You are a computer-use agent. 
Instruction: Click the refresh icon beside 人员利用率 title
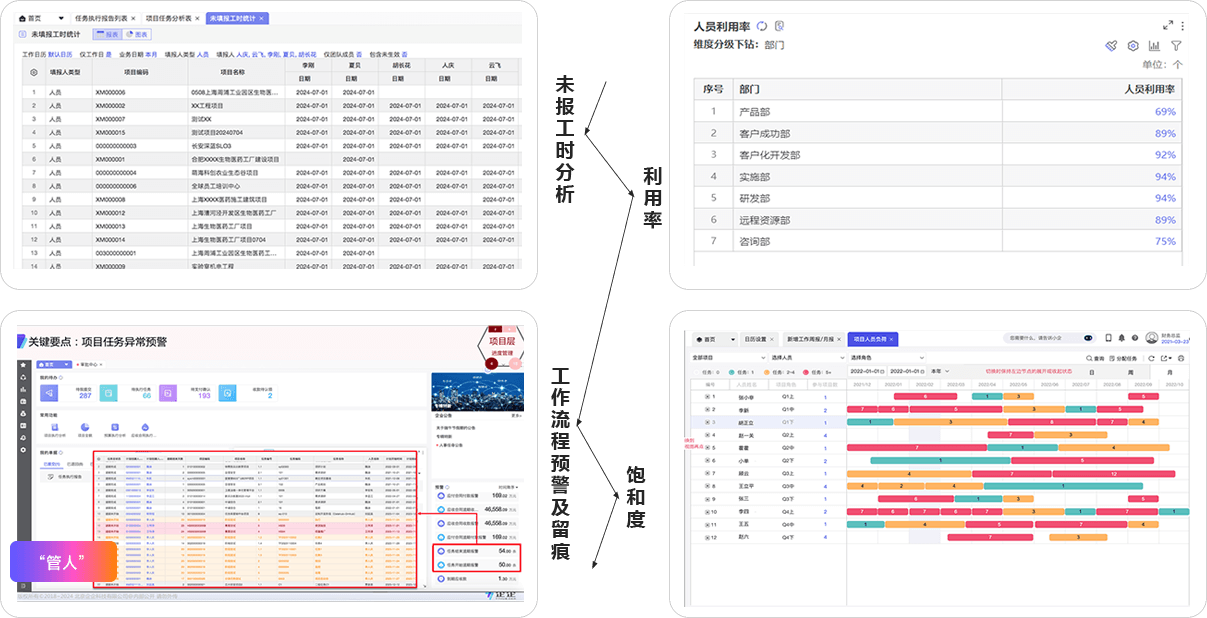point(762,26)
